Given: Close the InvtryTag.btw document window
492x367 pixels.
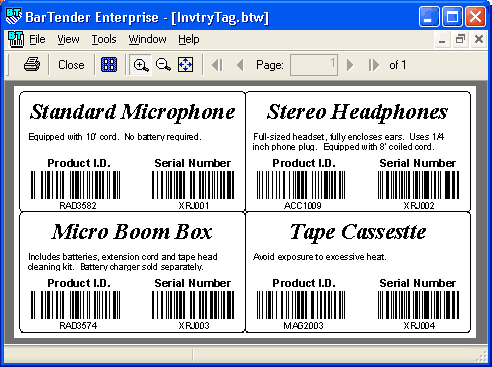Looking at the screenshot, I should (479, 39).
